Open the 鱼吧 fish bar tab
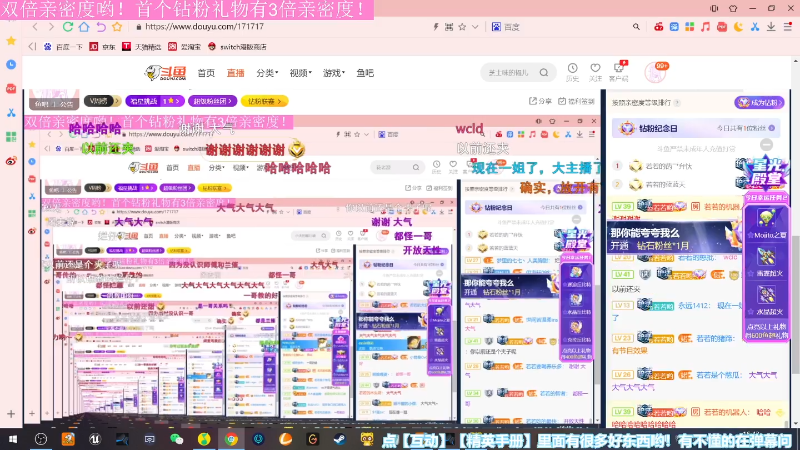The image size is (800, 450). coord(365,73)
